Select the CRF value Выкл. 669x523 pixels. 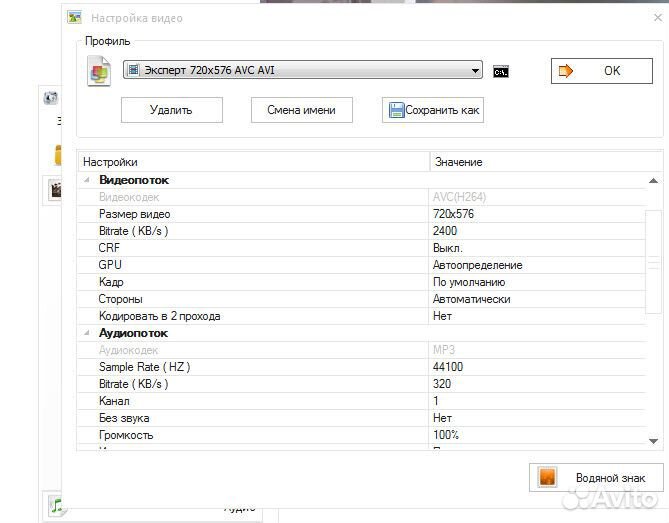(x=447, y=248)
